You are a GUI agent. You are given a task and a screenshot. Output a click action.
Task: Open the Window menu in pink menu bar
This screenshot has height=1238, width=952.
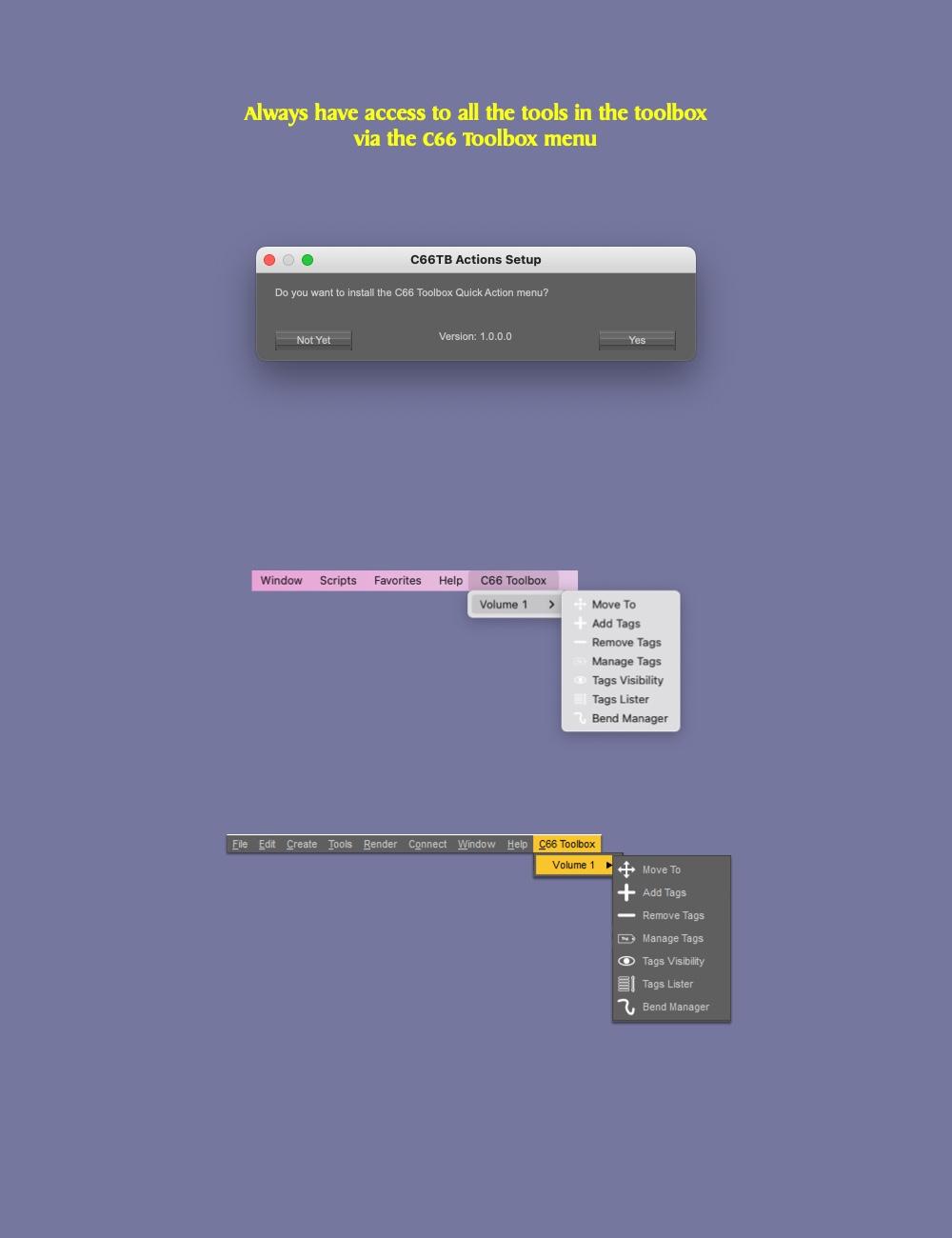coord(281,581)
